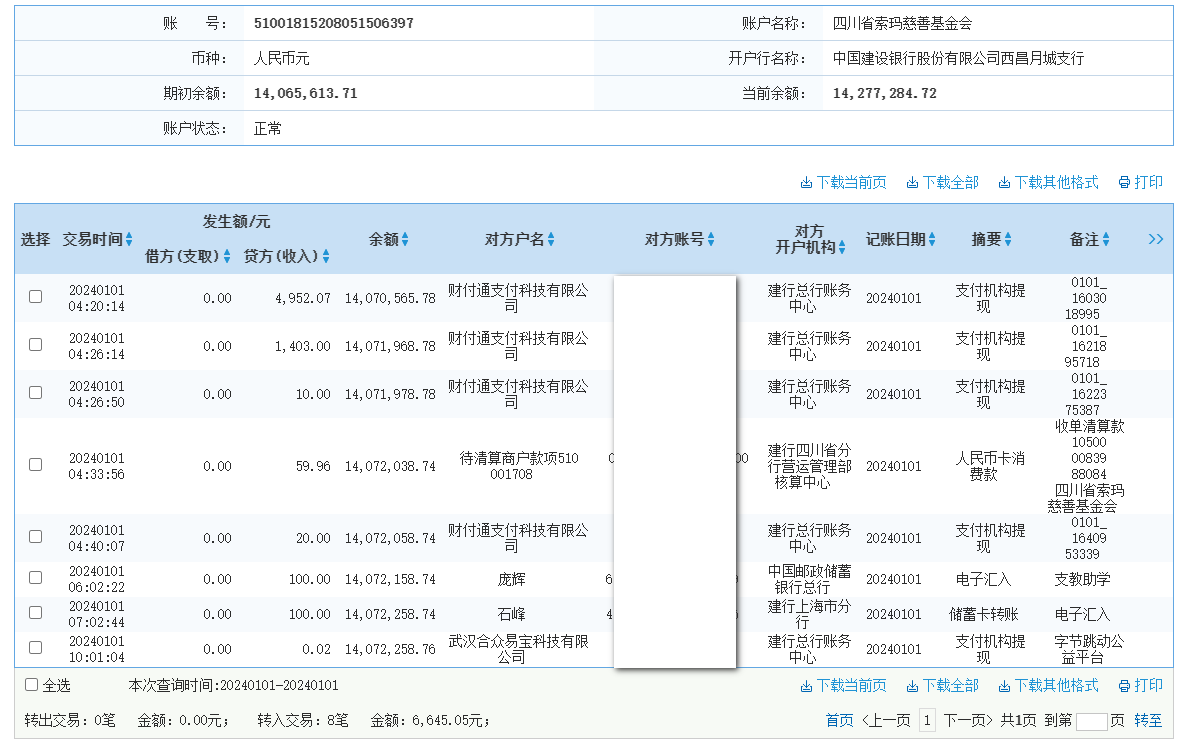This screenshot has height=744, width=1181.
Task: Click bottom 下载全部 link
Action: coord(942,685)
